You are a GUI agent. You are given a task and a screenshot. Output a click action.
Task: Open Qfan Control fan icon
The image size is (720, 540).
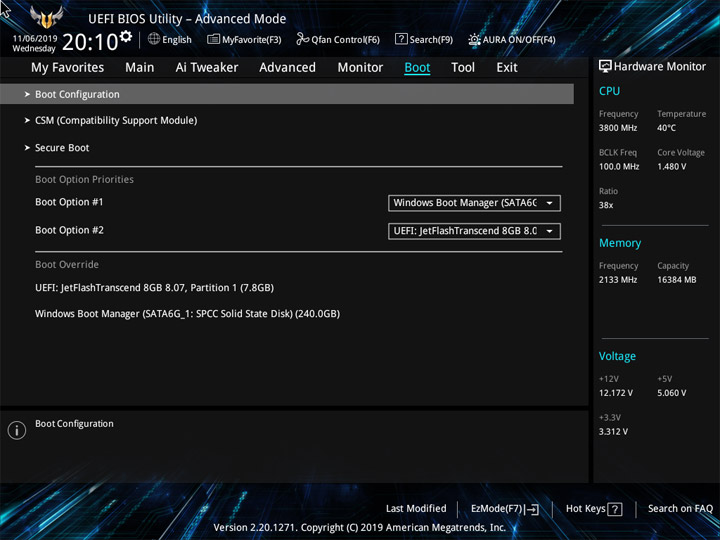tap(302, 39)
